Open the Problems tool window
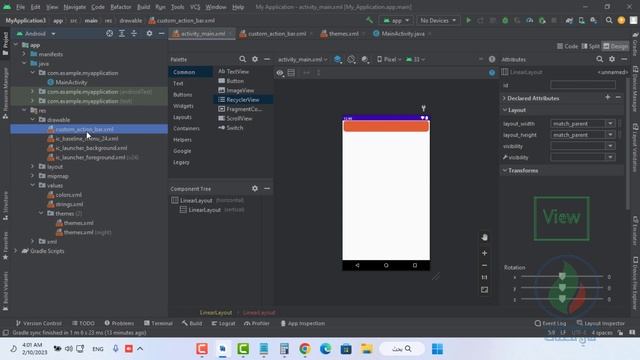This screenshot has height=360, width=640. 119,323
